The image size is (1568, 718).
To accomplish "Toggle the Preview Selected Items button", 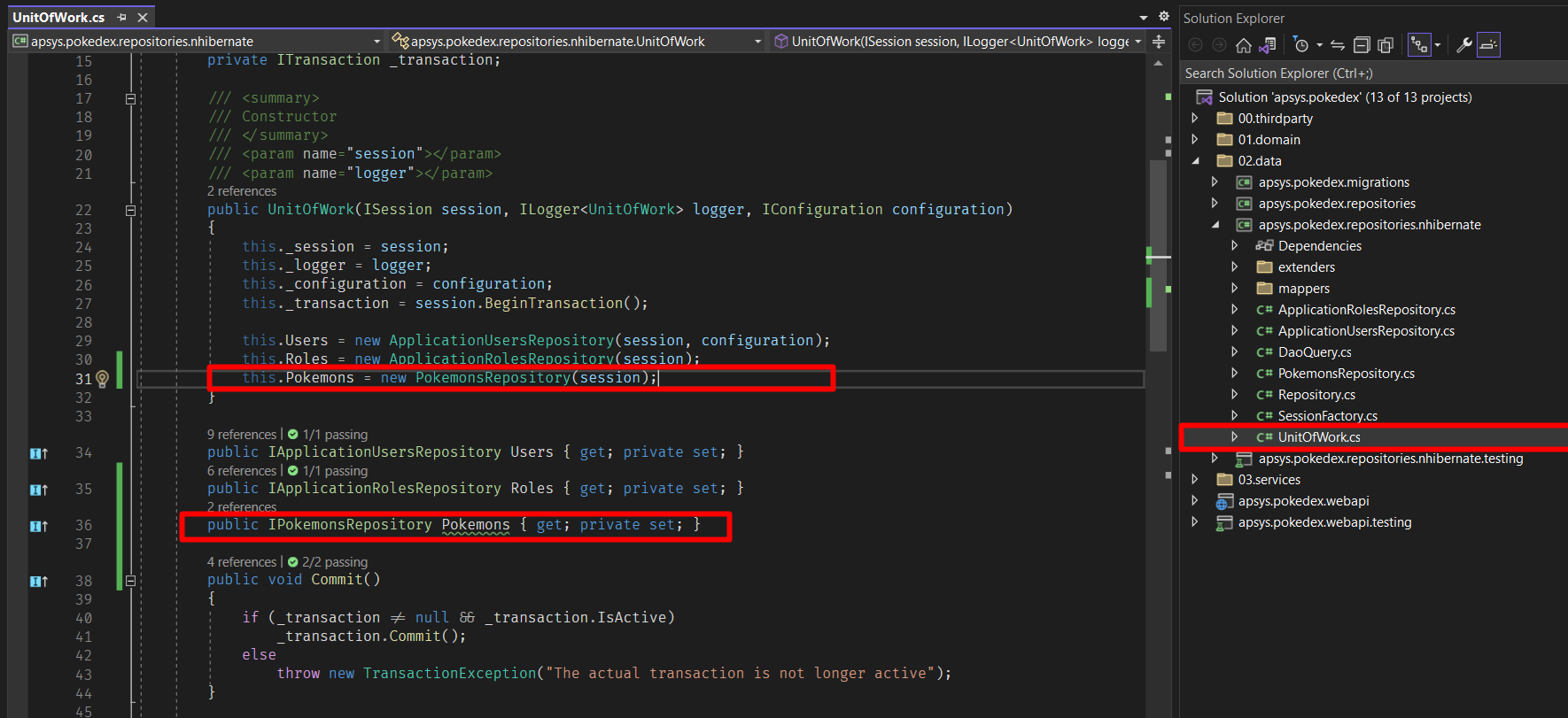I will pos(1488,45).
